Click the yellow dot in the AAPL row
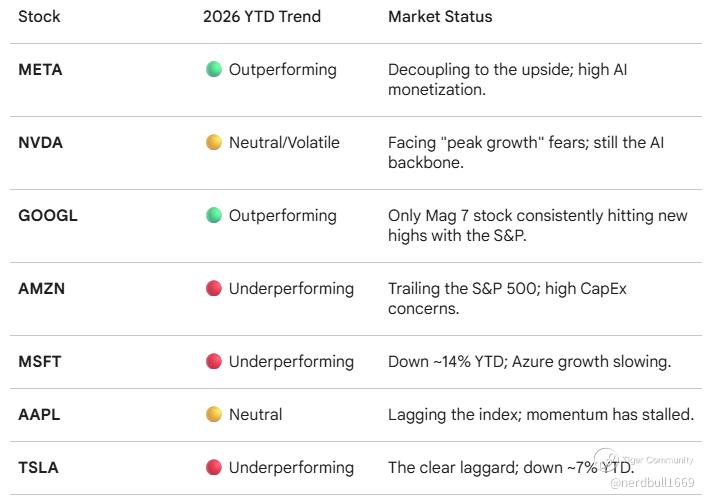 click(x=214, y=415)
